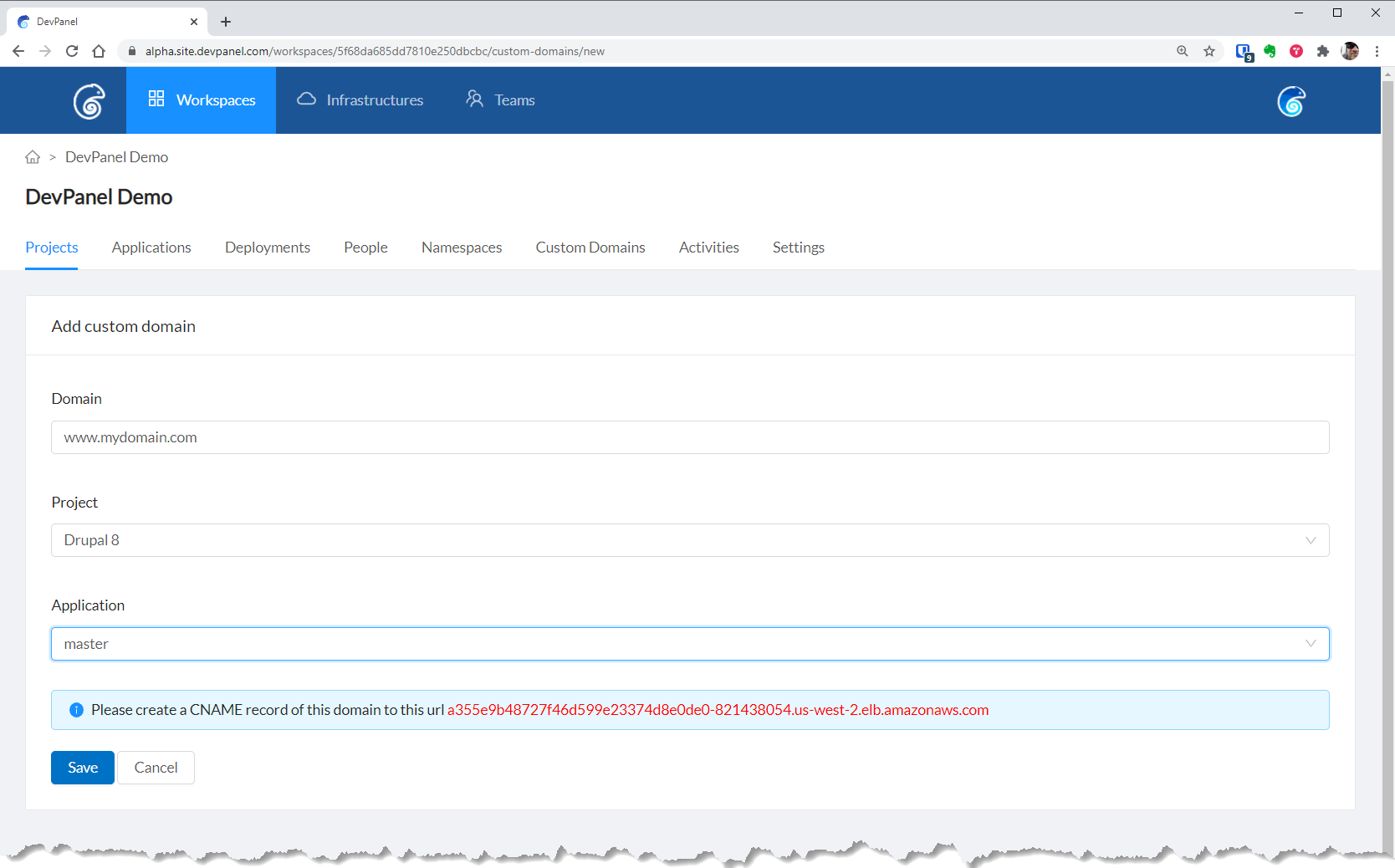Open the user account swirl icon
Screen dimensions: 1395x868
[1290, 101]
